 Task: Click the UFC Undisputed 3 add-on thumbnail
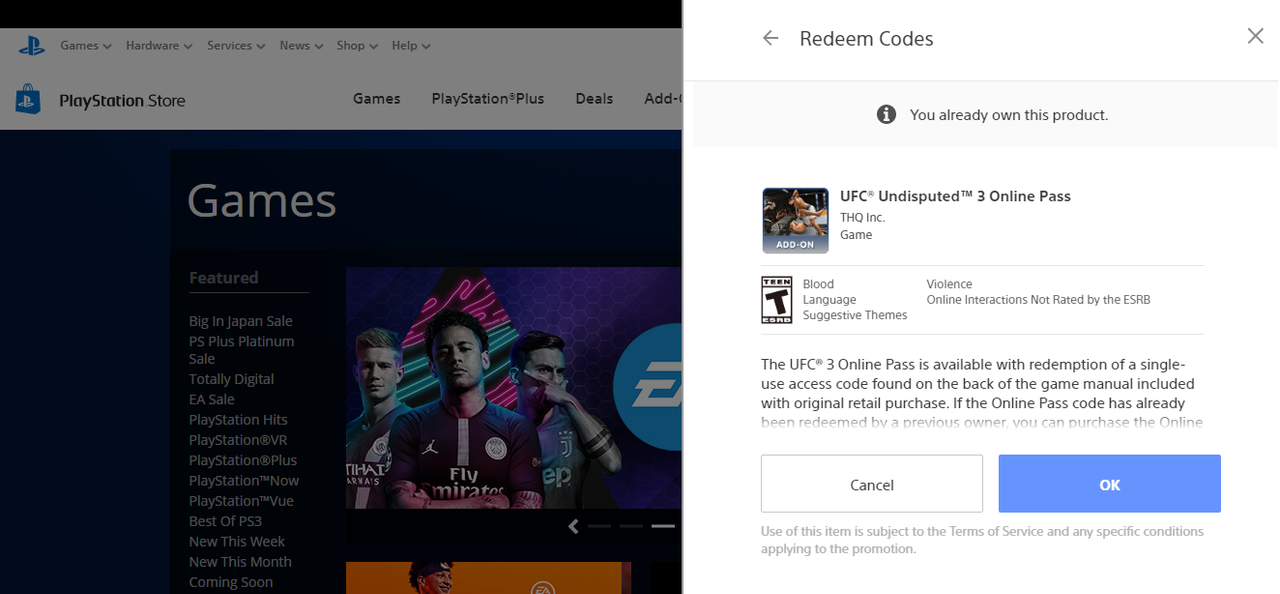click(x=796, y=220)
